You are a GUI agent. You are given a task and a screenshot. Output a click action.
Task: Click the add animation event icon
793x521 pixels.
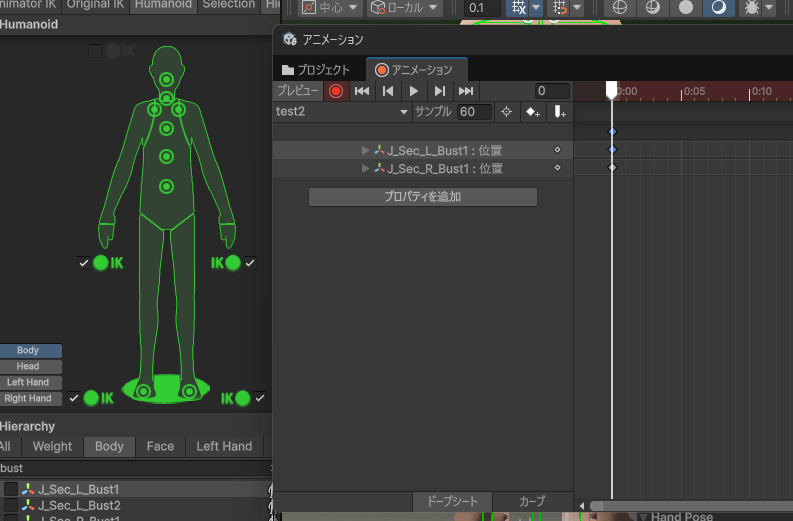[560, 112]
